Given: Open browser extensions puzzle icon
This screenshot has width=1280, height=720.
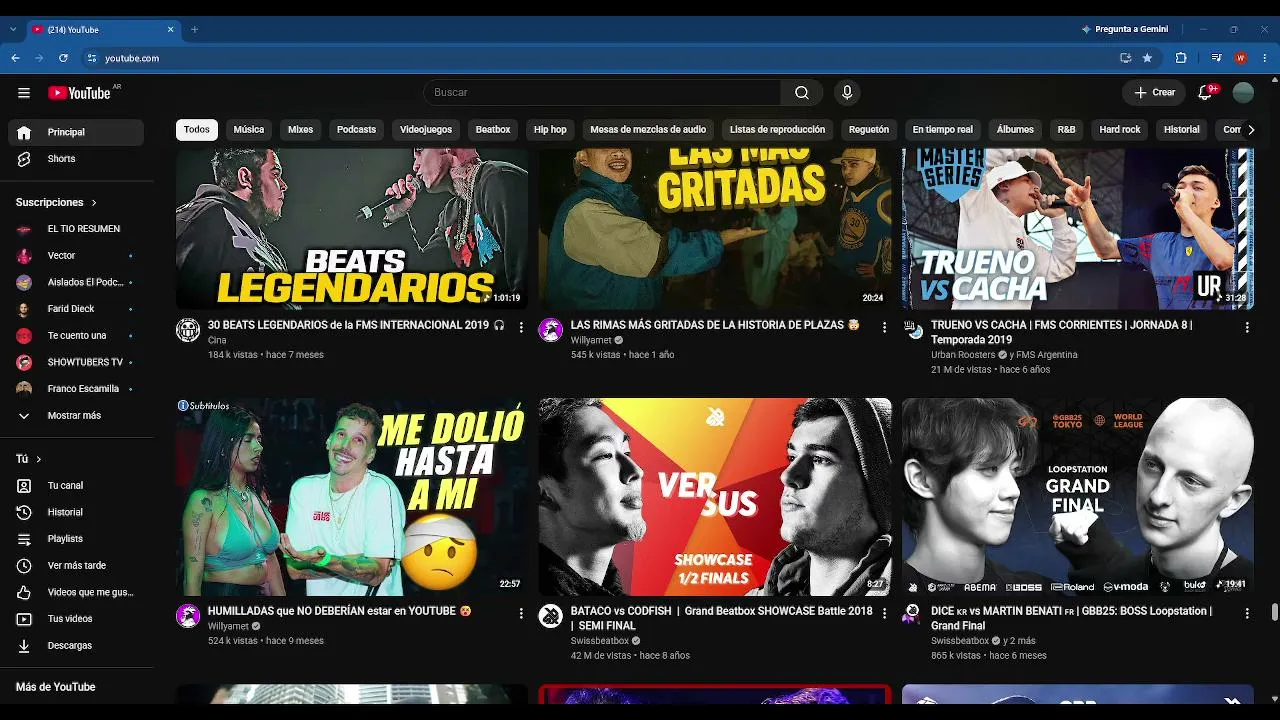Looking at the screenshot, I should pos(1181,58).
